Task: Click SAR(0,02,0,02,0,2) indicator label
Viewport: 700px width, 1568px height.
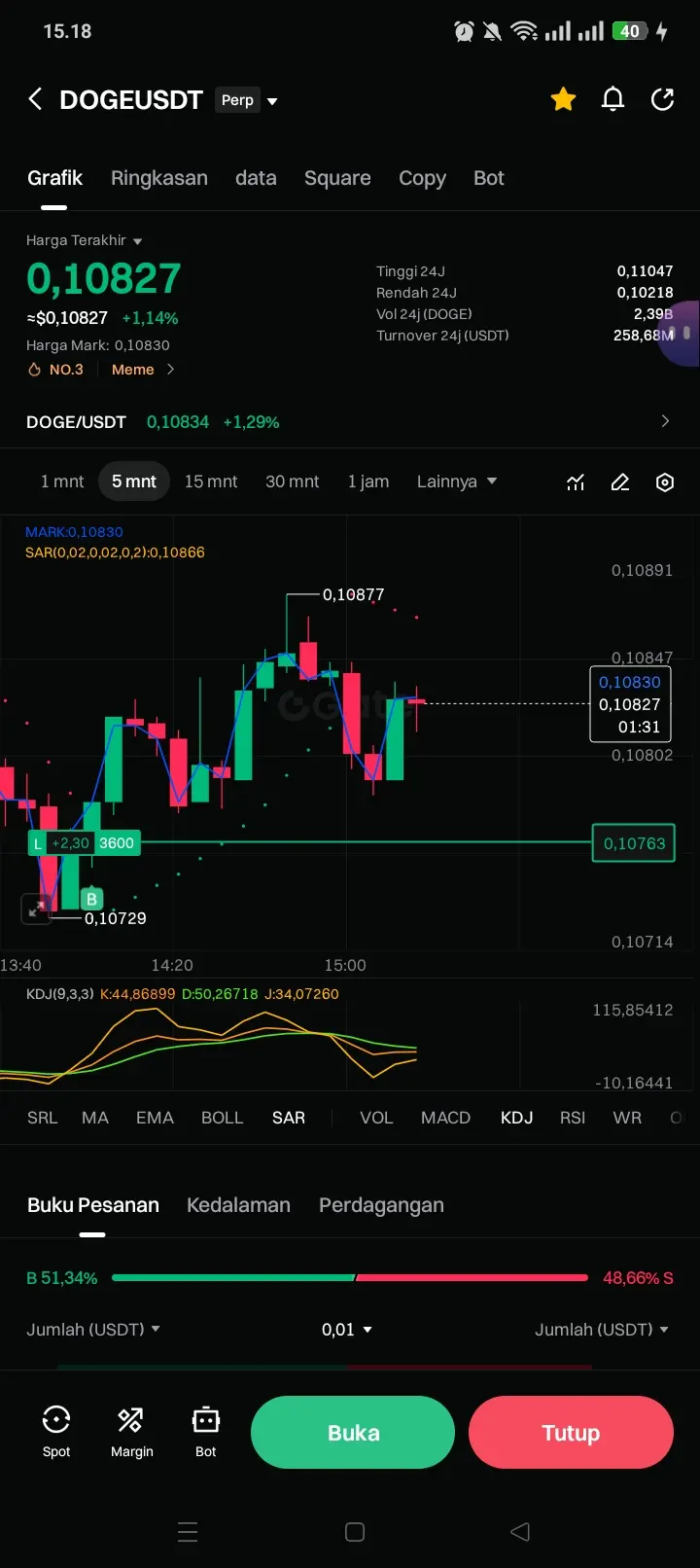Action: click(115, 552)
